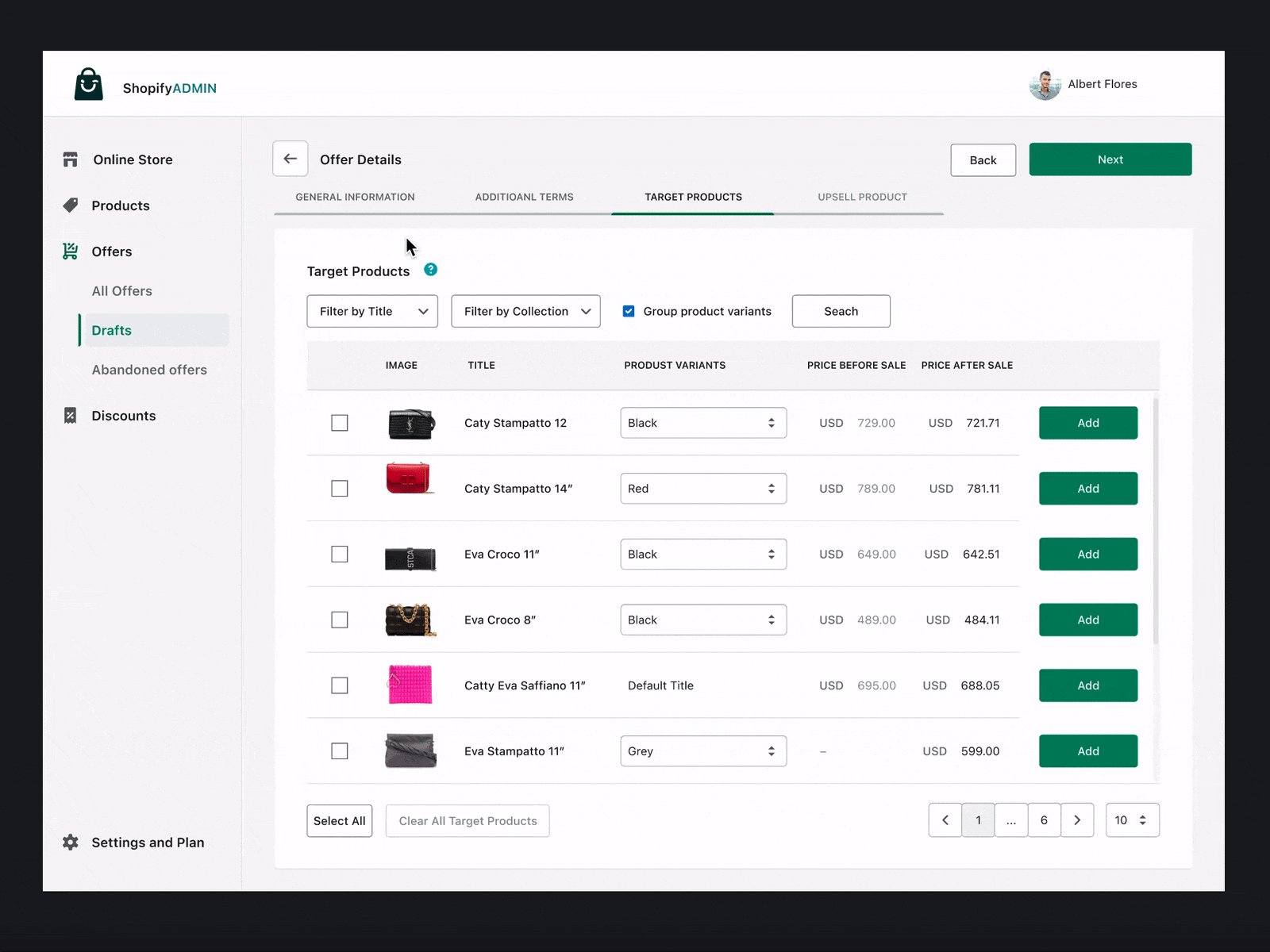Switch to Additioanl Terms tab

click(524, 197)
